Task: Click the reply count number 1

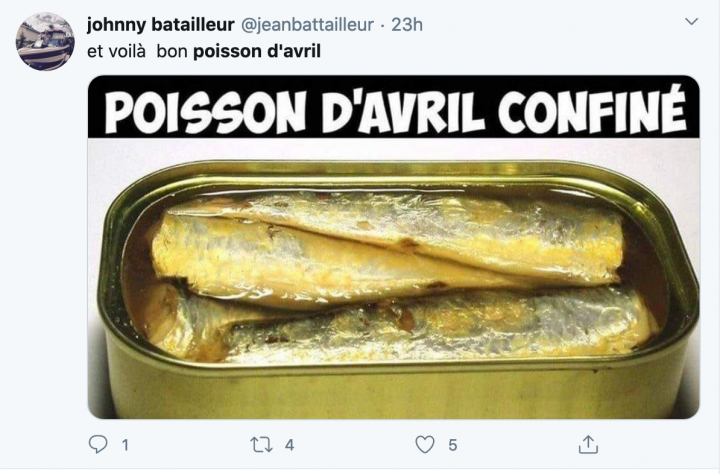Action: [124, 445]
